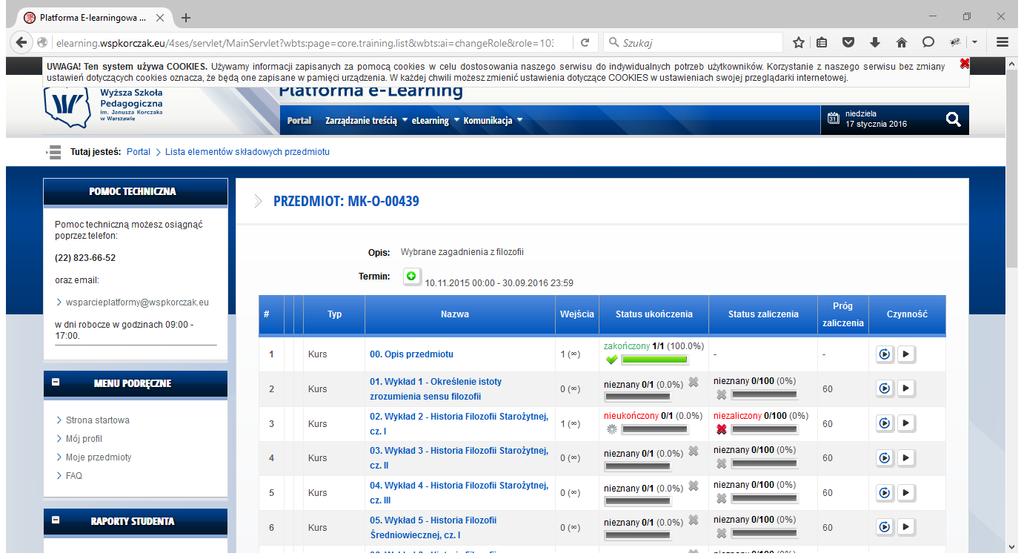Click the Wyższa Szkoła Pedagogiczna logo
The width and height of the screenshot is (1024, 559).
pos(103,108)
